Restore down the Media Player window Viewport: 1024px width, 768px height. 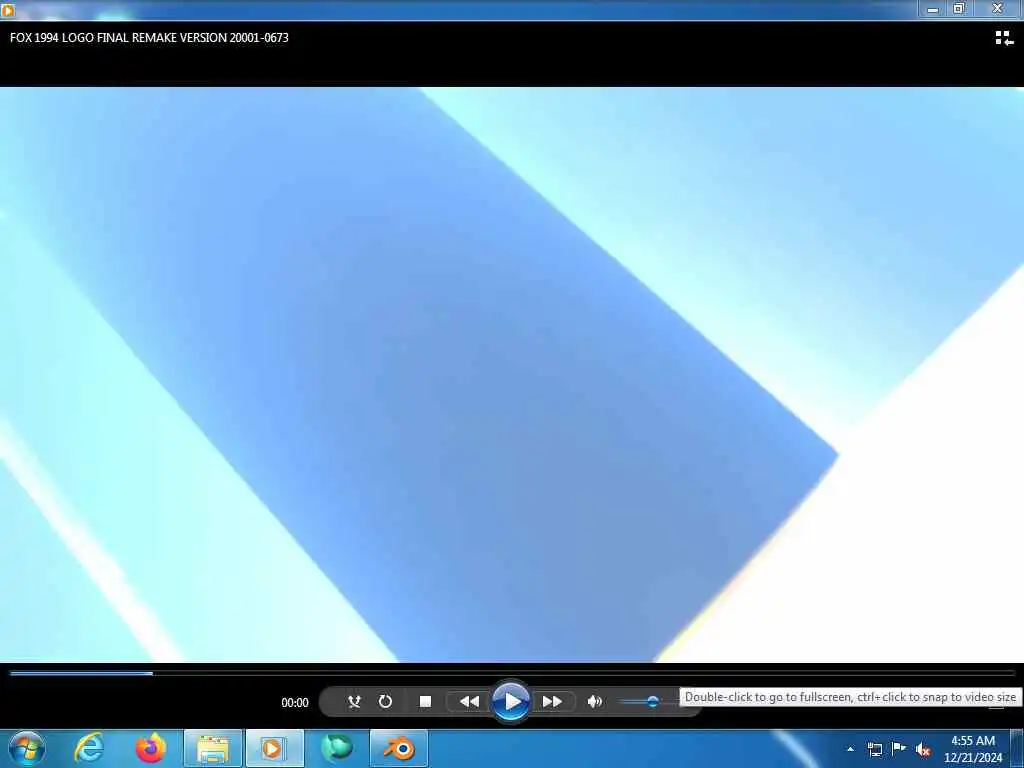pos(959,8)
